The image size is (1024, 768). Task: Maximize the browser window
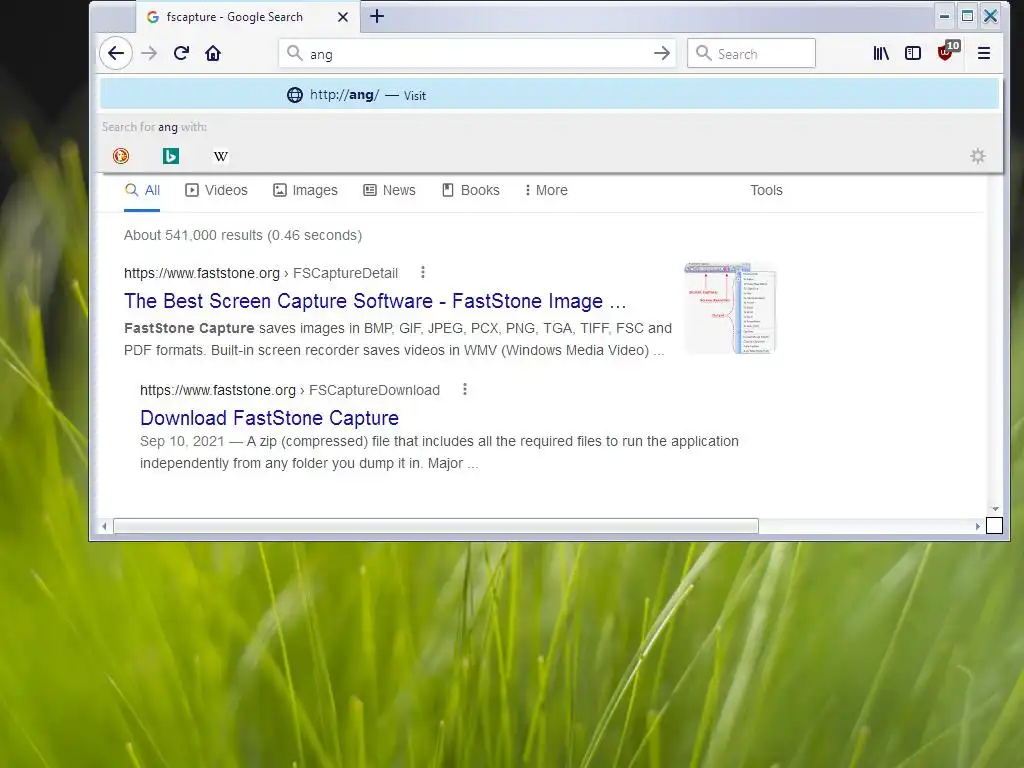(967, 16)
